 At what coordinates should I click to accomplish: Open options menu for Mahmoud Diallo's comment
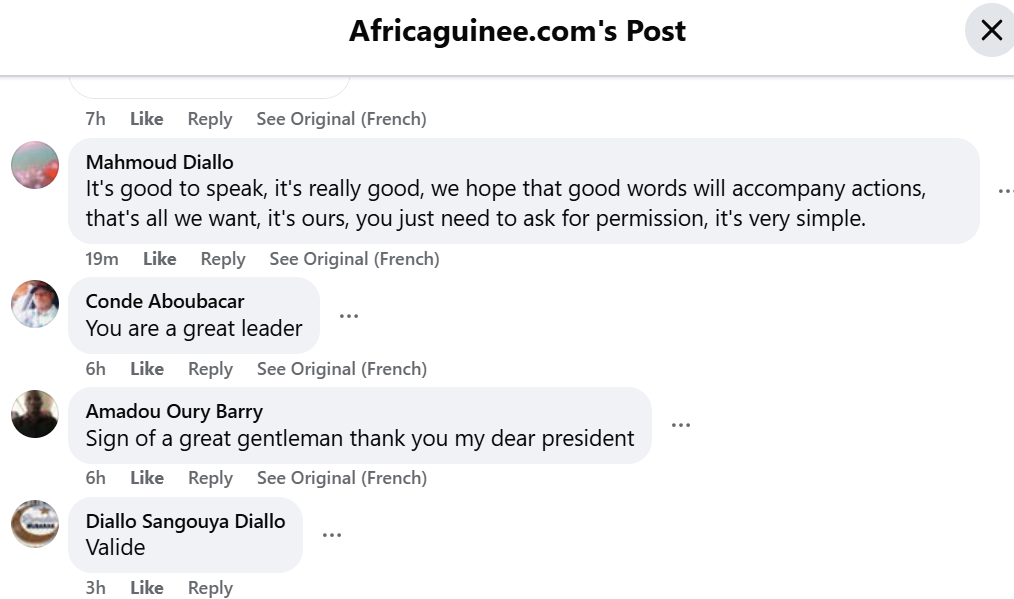point(1005,191)
